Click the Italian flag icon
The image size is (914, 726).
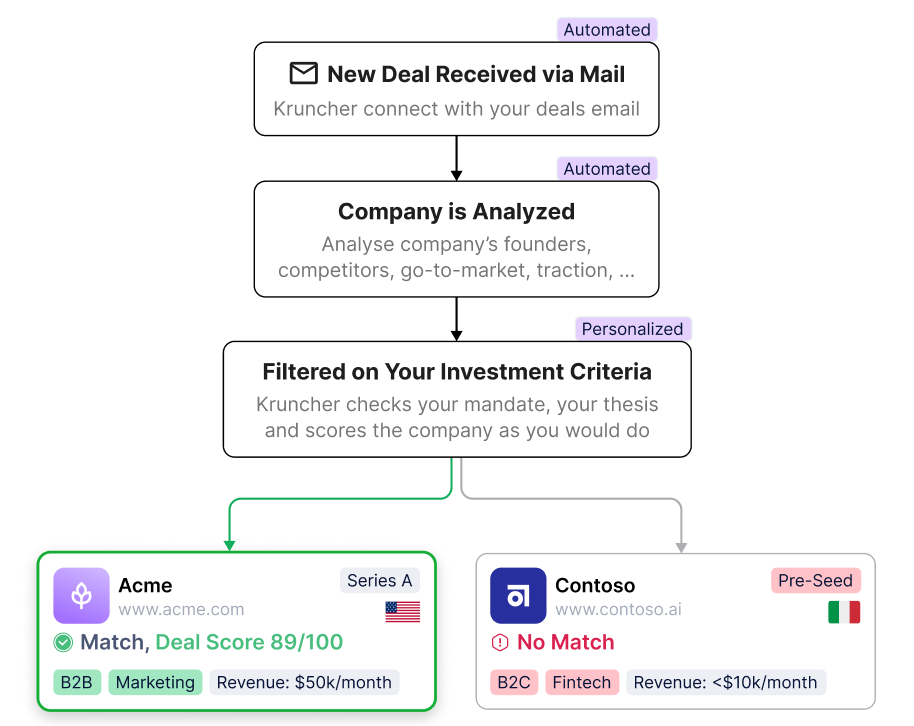(x=843, y=612)
